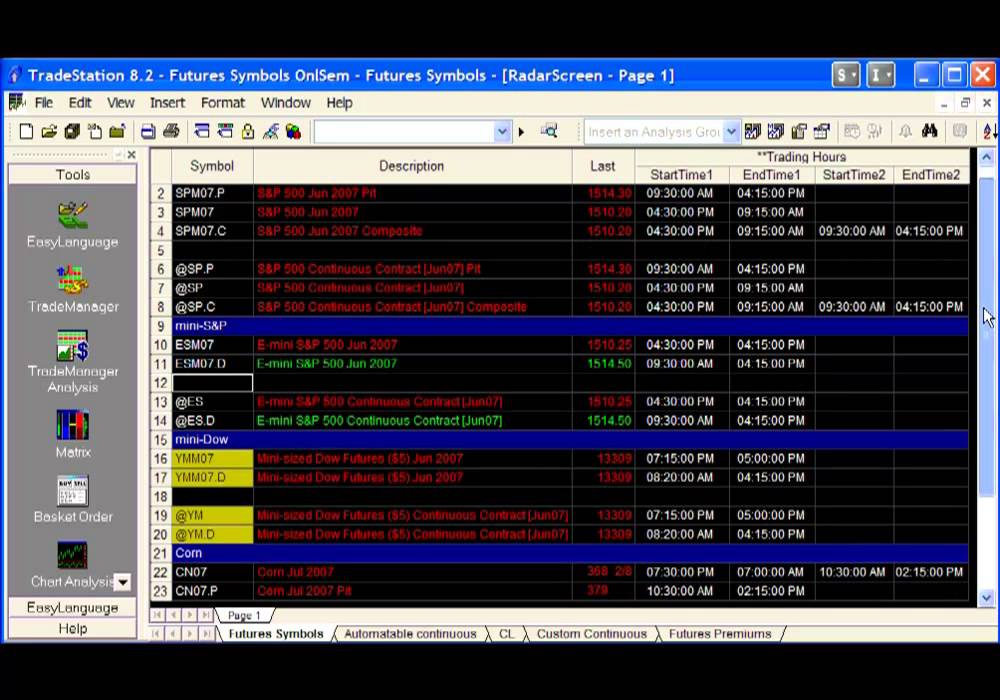Expand the Tools panel down arrow
This screenshot has height=700, width=1000.
pyautogui.click(x=122, y=581)
